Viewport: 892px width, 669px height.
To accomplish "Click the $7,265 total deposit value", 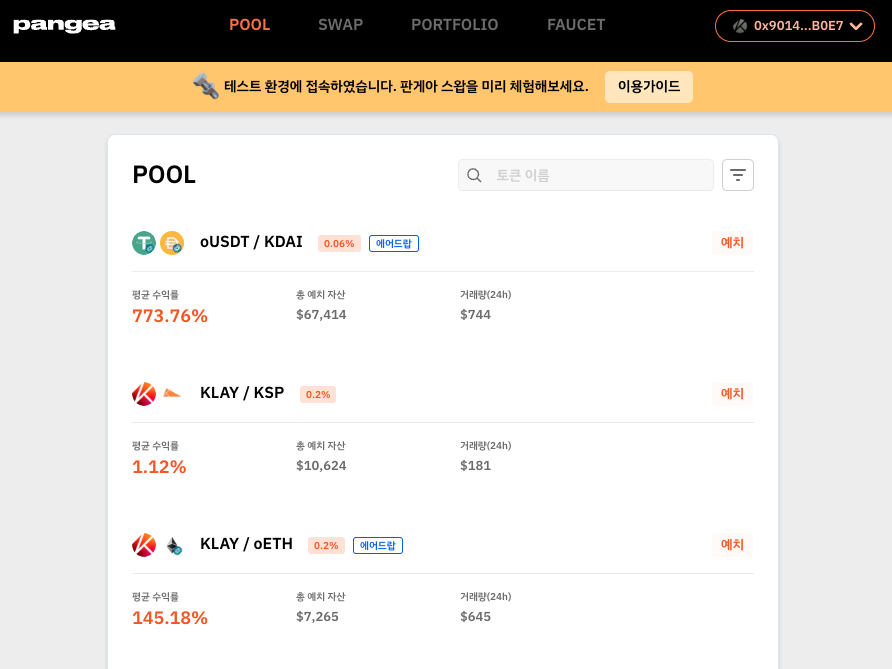I will pyautogui.click(x=317, y=617).
